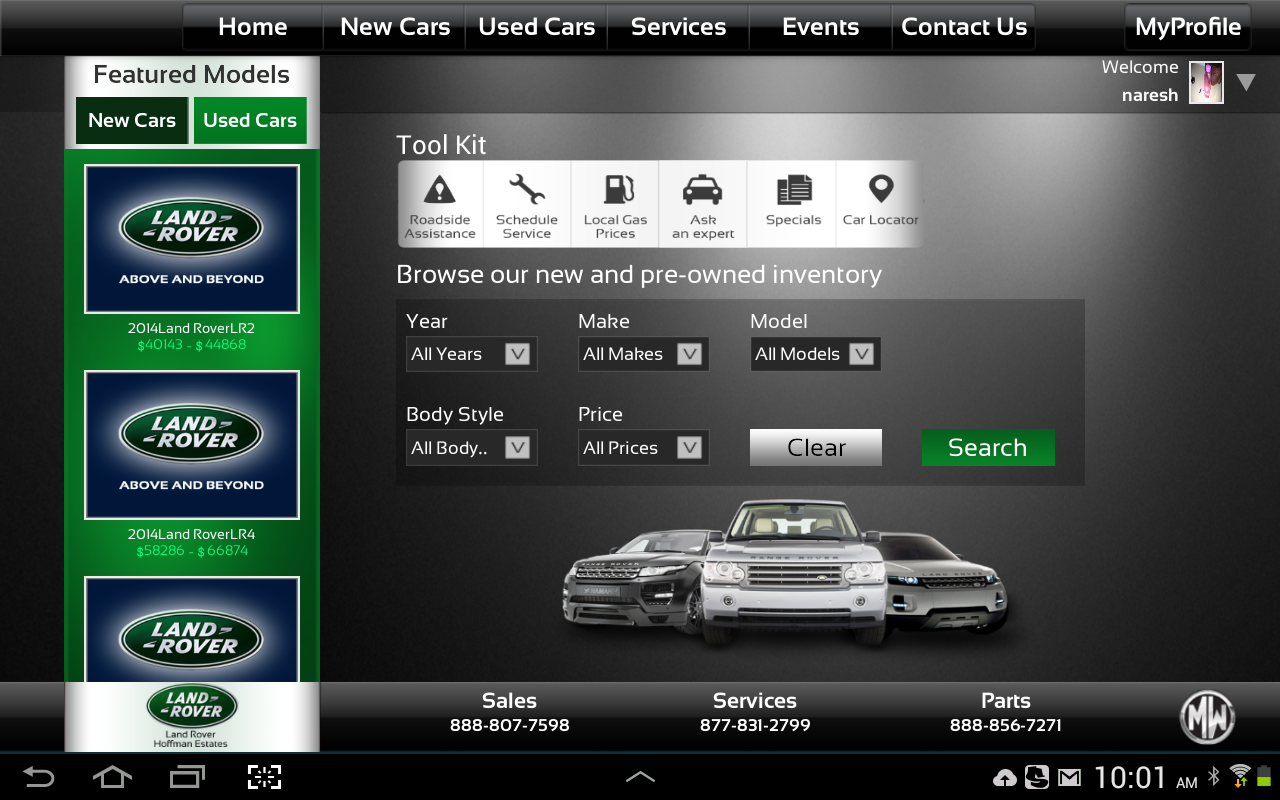Open Schedule Service wrench tool
Image resolution: width=1280 pixels, height=800 pixels.
(527, 205)
